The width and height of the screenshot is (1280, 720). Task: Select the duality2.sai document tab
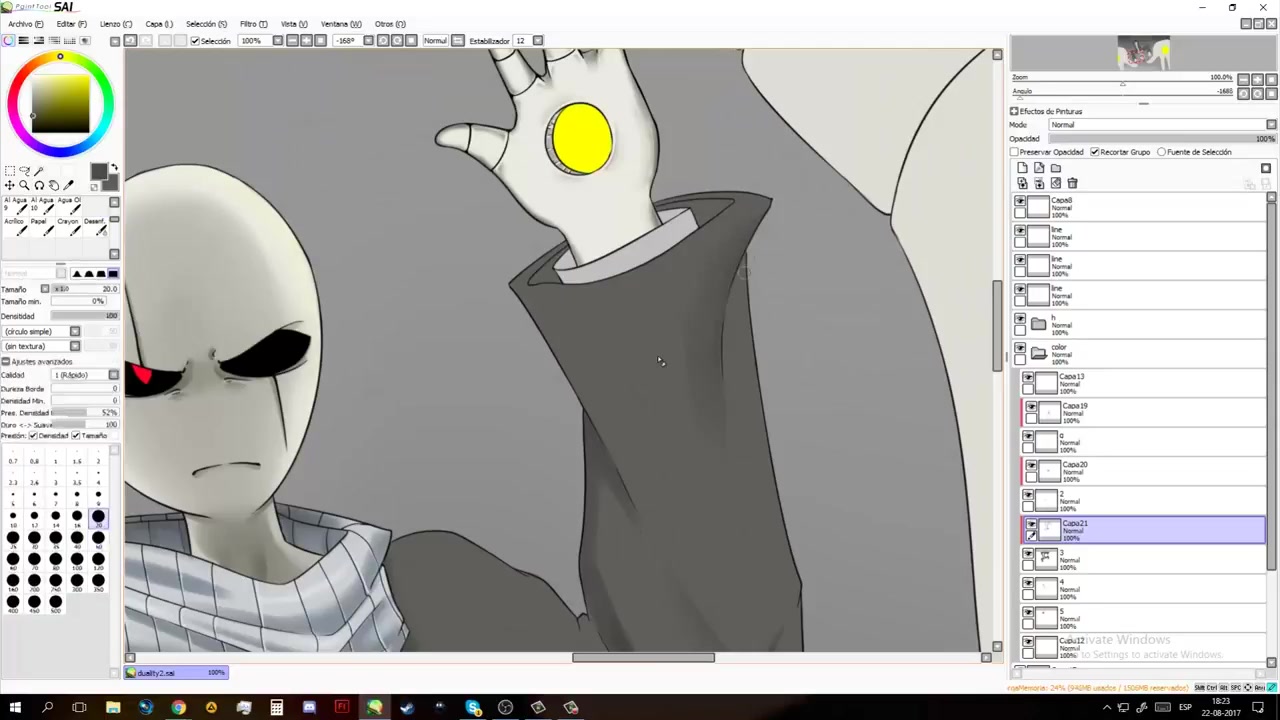(178, 673)
